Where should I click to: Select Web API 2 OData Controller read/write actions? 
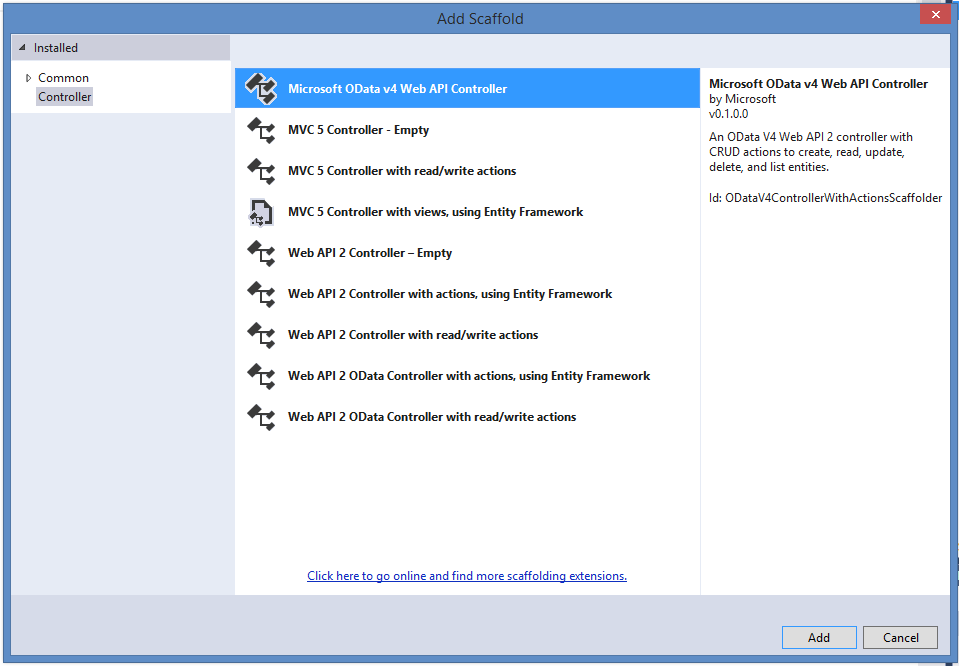coord(467,416)
